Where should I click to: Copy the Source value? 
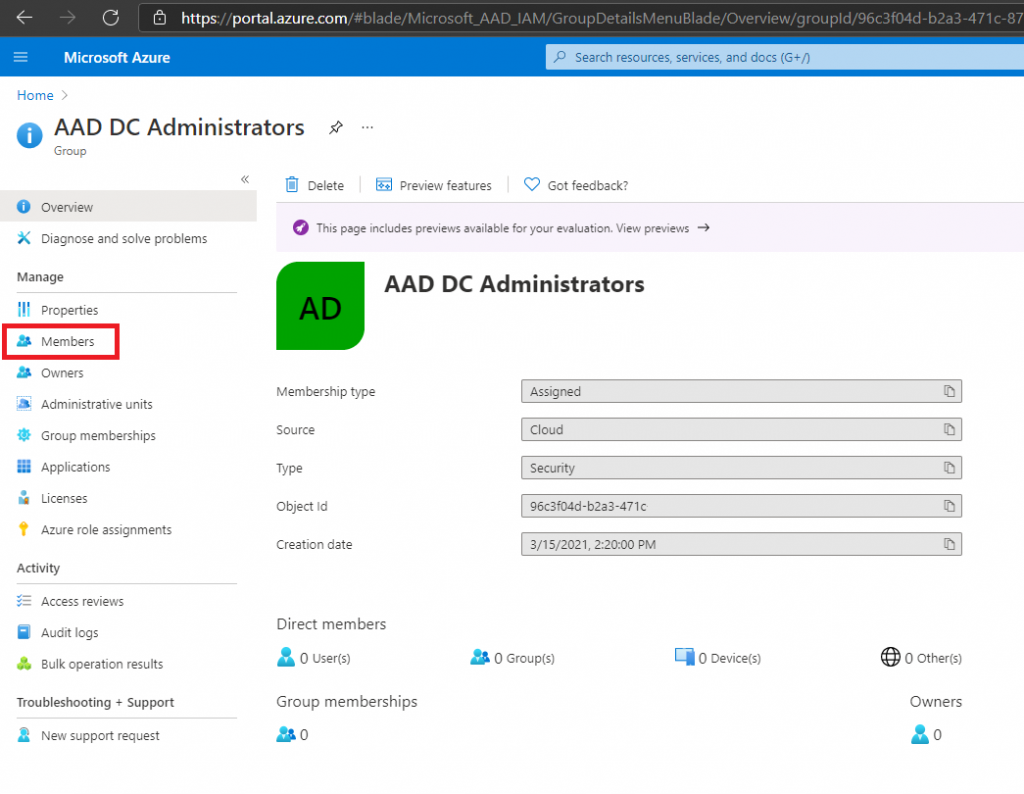click(949, 430)
